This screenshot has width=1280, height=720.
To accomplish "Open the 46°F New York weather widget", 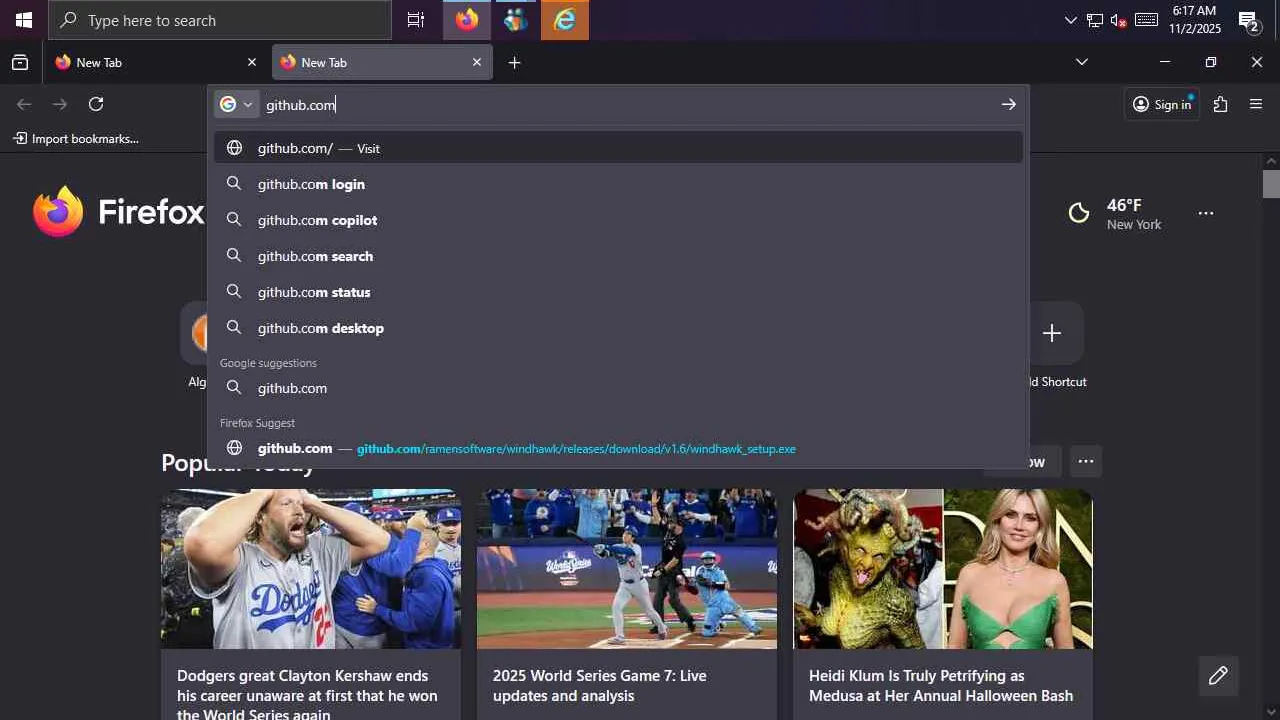I will click(x=1116, y=213).
